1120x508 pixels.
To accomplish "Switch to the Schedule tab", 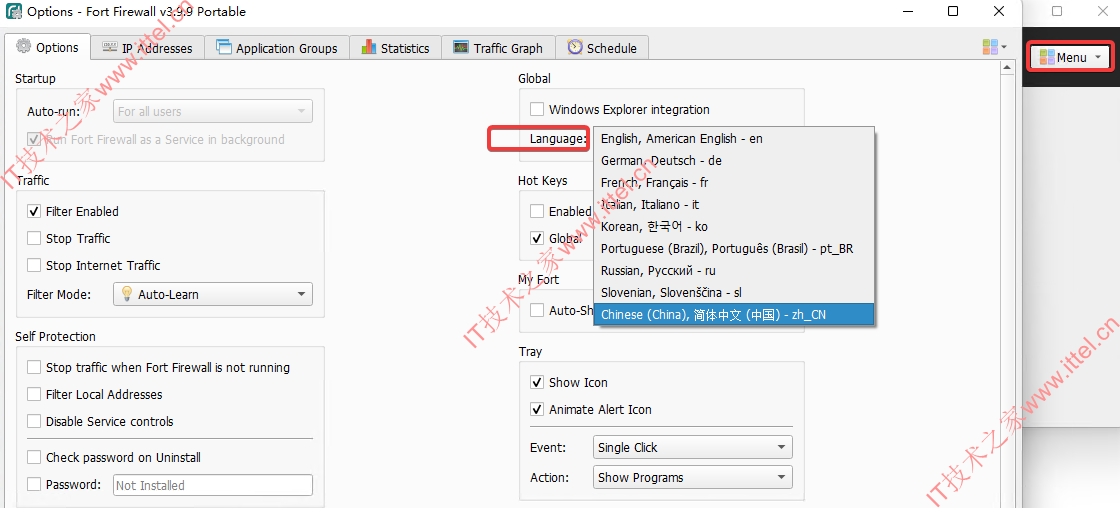I will pyautogui.click(x=601, y=48).
